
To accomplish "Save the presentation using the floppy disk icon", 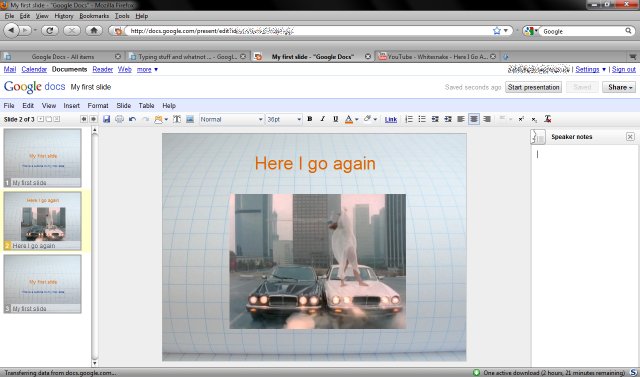I will pos(107,119).
